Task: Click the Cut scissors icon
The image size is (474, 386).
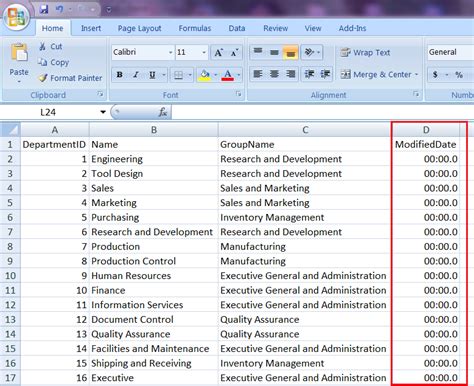Action: 42,46
